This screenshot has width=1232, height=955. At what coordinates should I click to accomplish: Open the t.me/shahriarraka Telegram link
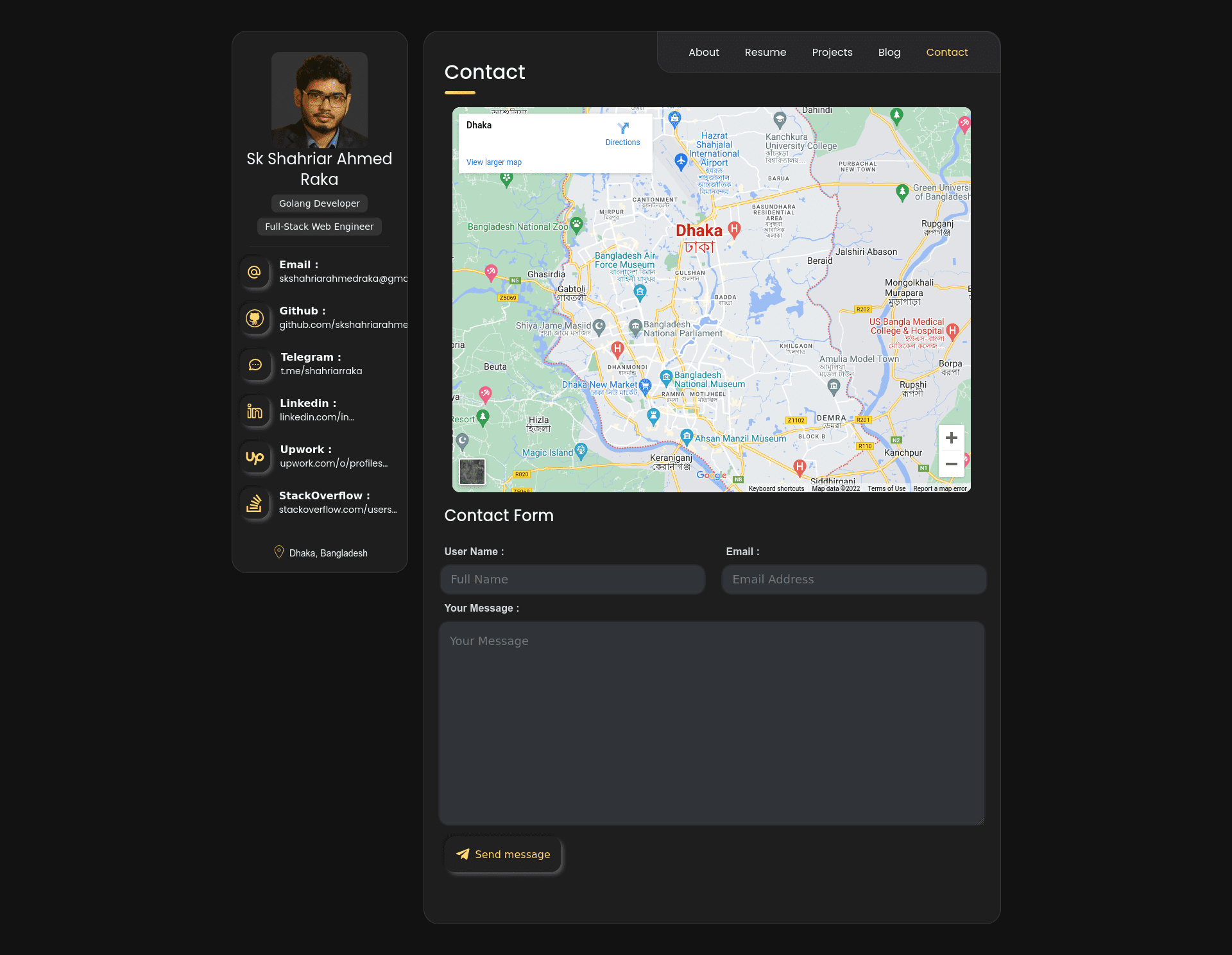coord(321,371)
